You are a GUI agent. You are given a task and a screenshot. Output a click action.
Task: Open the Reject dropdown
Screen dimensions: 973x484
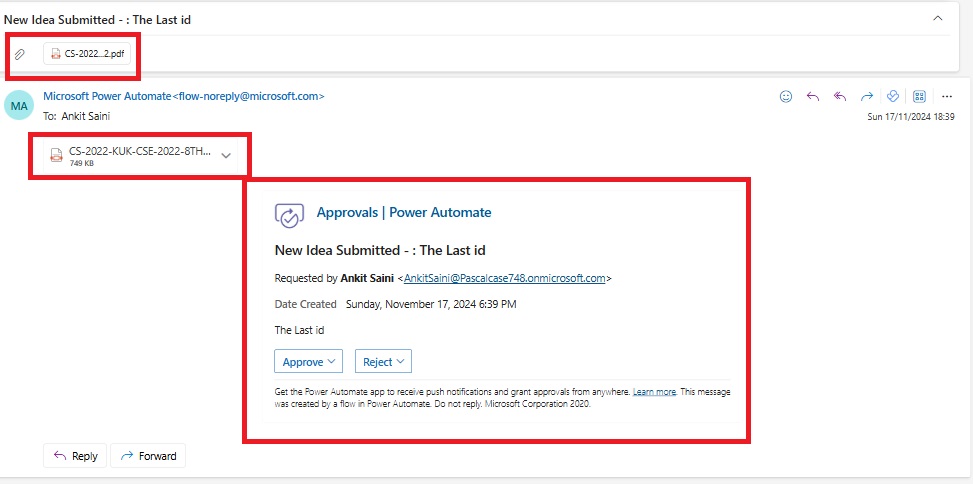tap(383, 361)
